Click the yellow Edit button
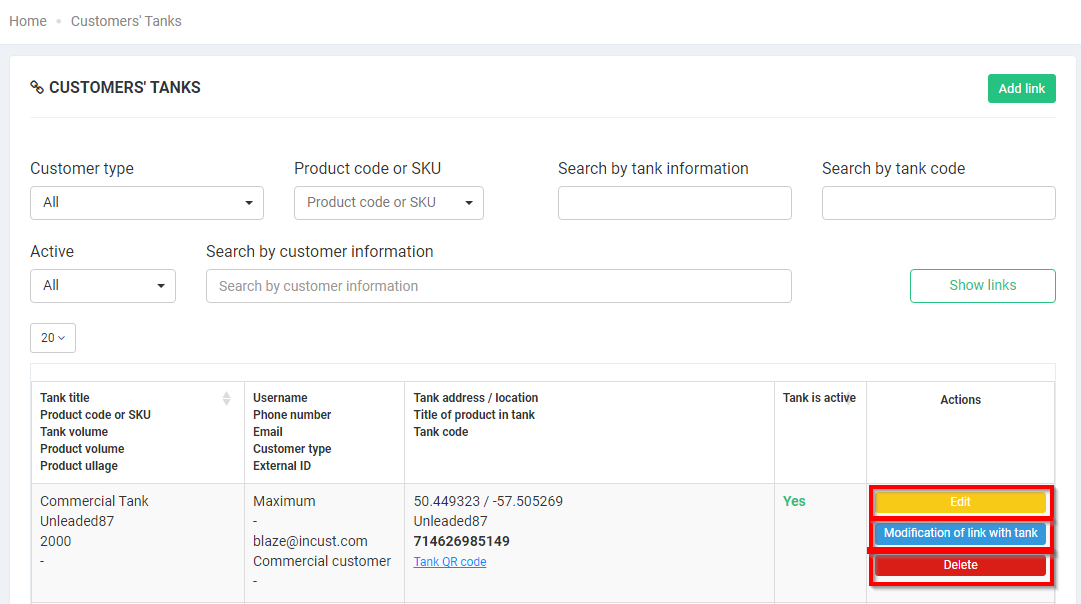The image size is (1081, 604). (960, 502)
